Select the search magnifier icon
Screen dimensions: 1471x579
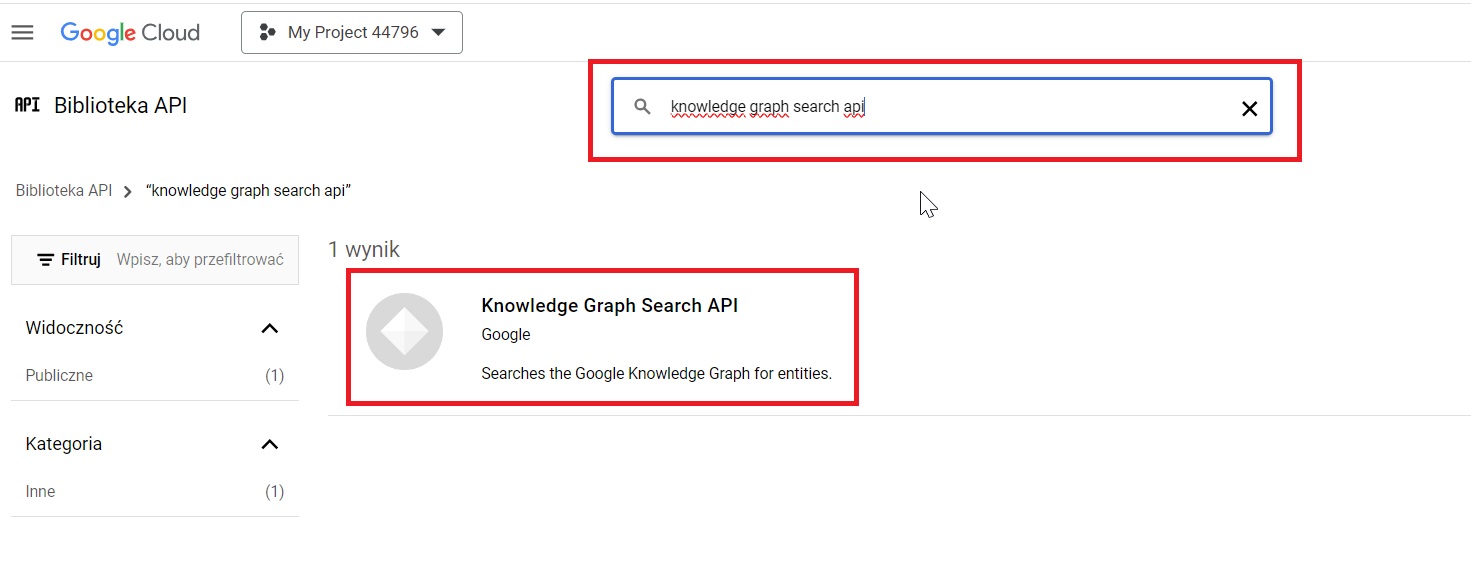641,106
